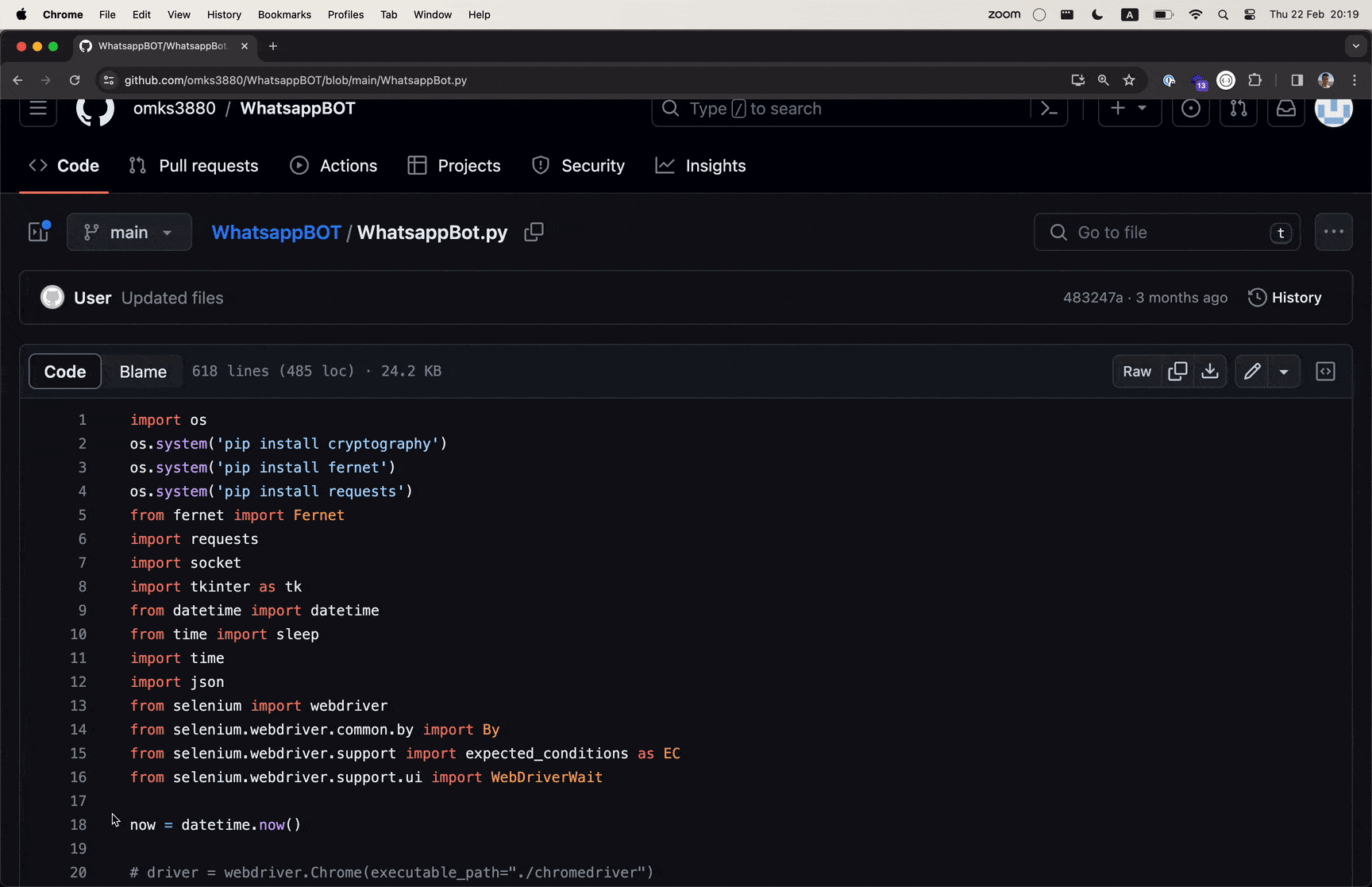Viewport: 1372px width, 887px height.
Task: Open the command palette icon
Action: [1049, 109]
